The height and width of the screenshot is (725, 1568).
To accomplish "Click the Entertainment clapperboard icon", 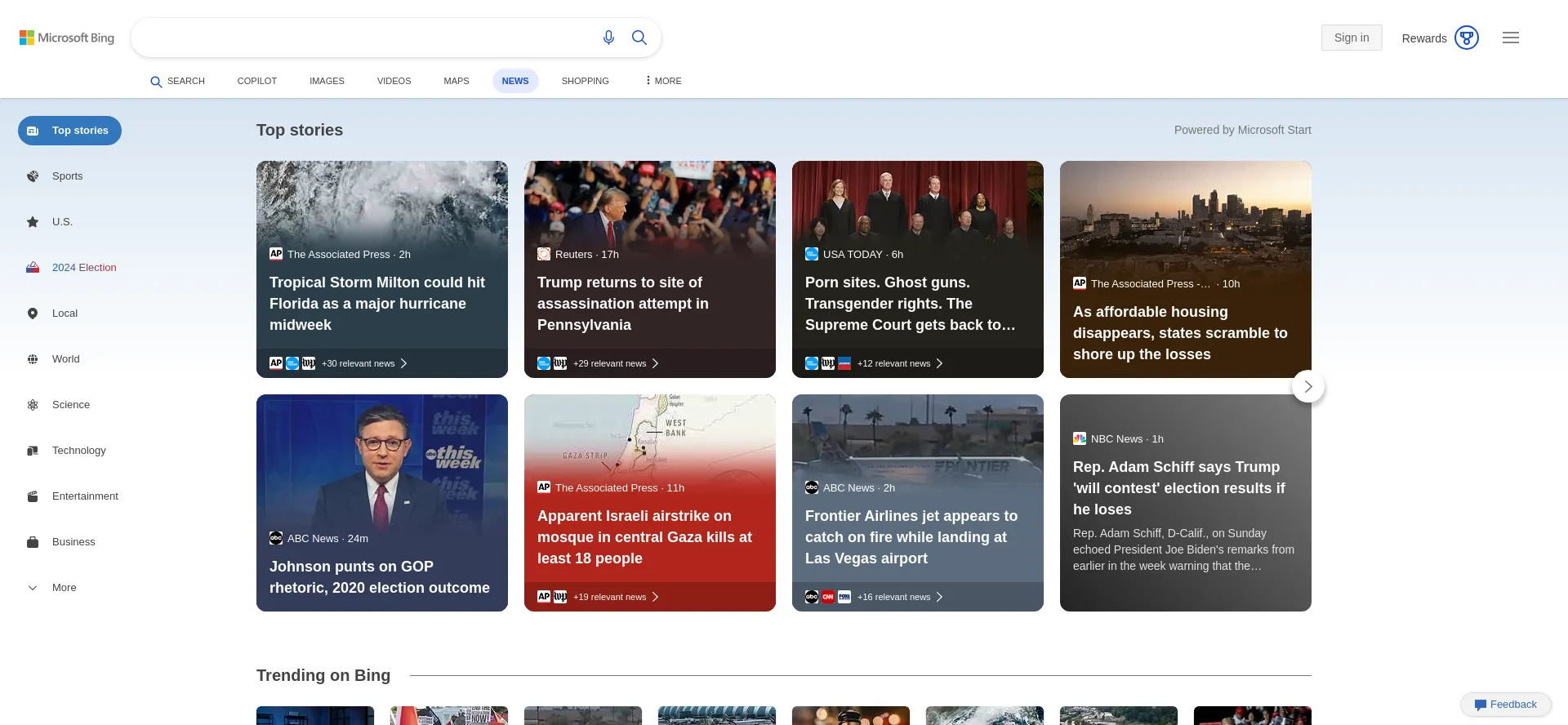I will 33,496.
